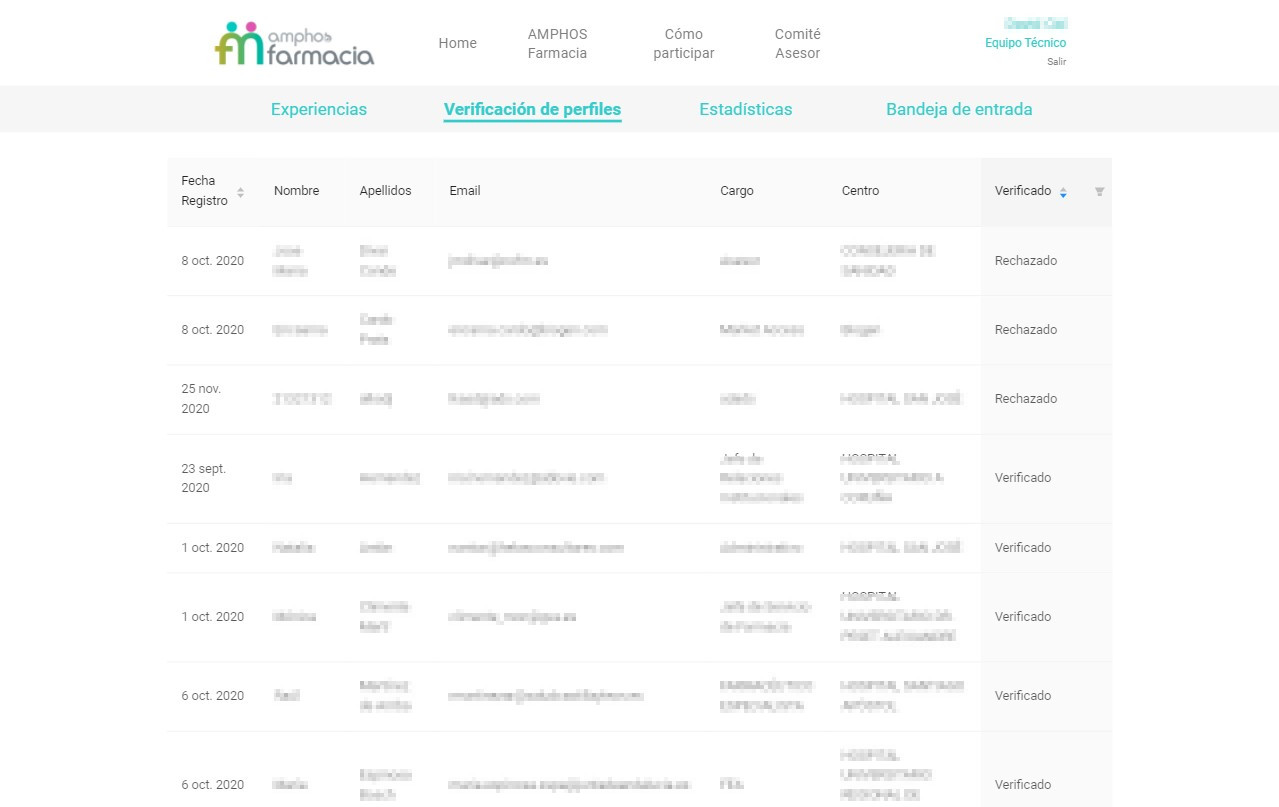Image resolution: width=1279 pixels, height=807 pixels.
Task: Navigate to Comité Asesor
Action: pos(797,43)
